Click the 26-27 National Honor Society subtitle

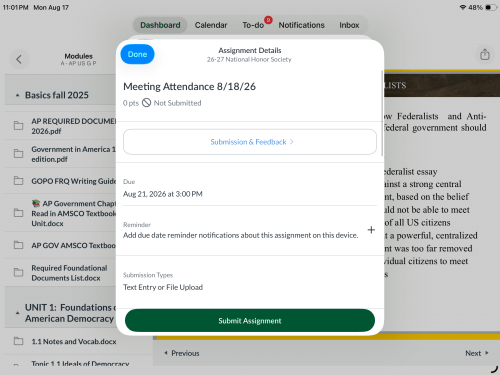coord(249,60)
